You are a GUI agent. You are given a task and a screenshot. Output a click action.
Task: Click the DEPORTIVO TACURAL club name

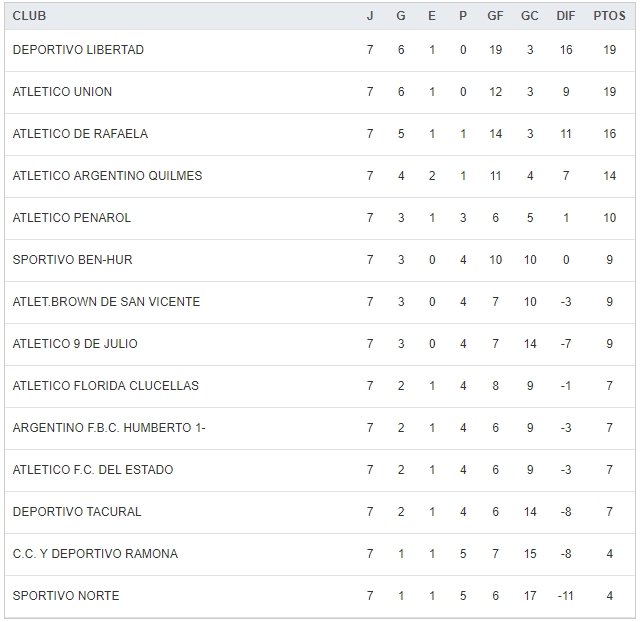click(x=77, y=512)
